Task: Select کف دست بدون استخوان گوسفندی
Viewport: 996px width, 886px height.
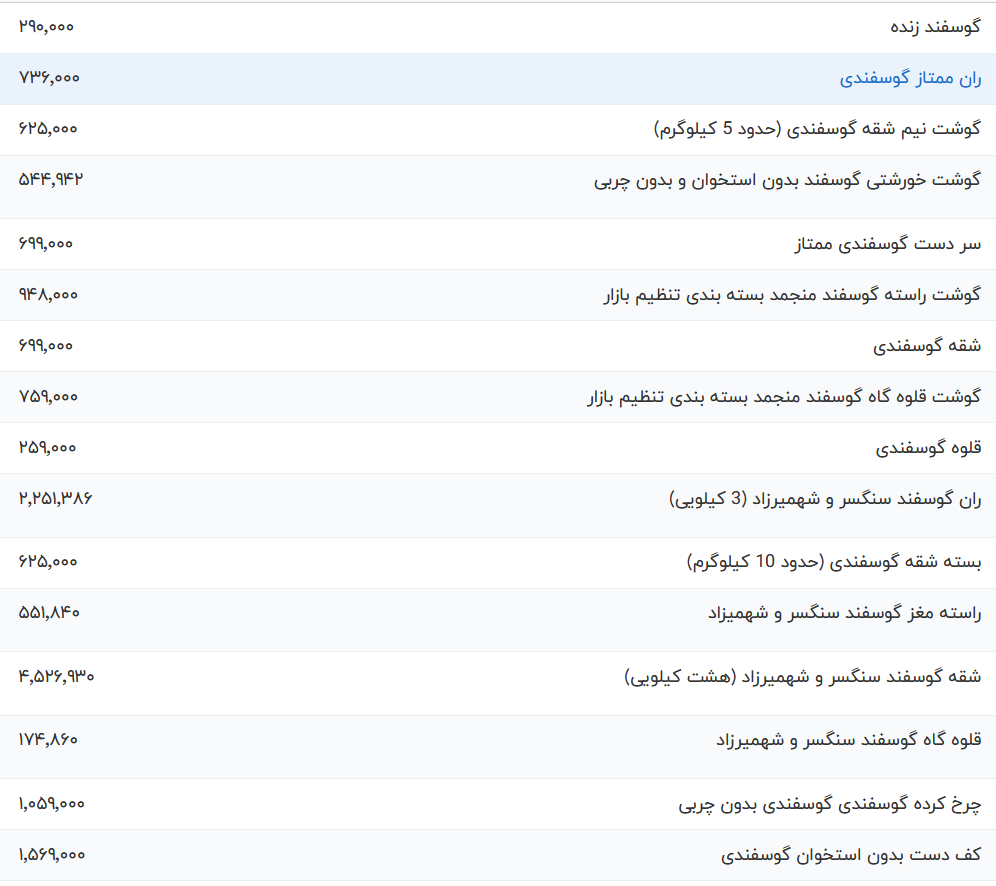Action: pos(851,856)
